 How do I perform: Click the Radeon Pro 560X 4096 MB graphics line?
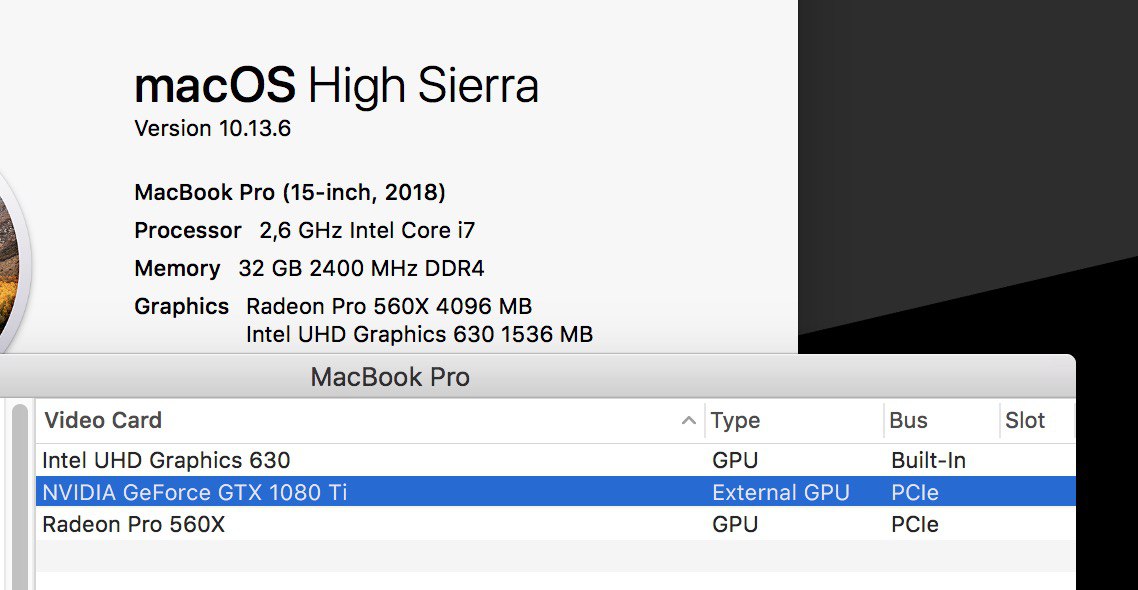click(x=389, y=306)
